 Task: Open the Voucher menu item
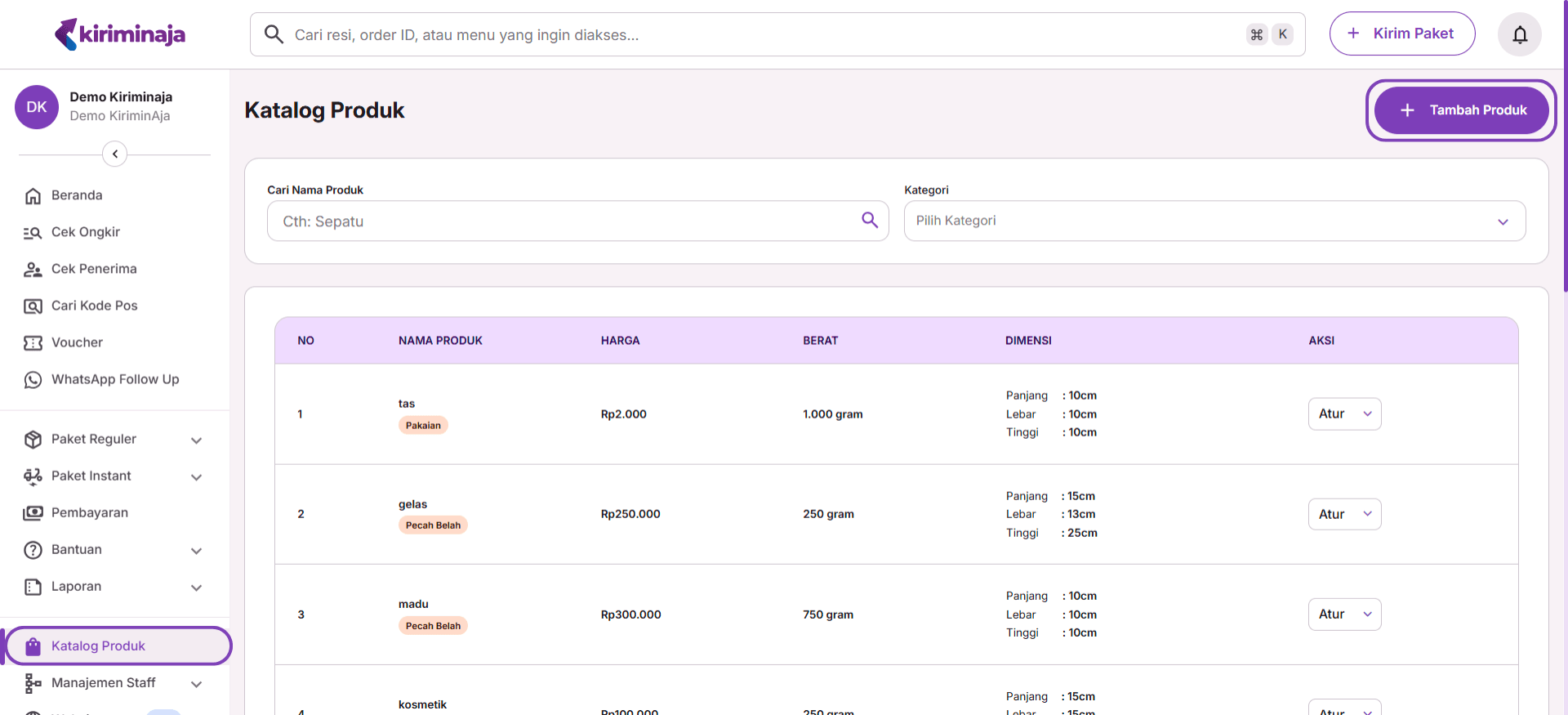pyautogui.click(x=77, y=342)
